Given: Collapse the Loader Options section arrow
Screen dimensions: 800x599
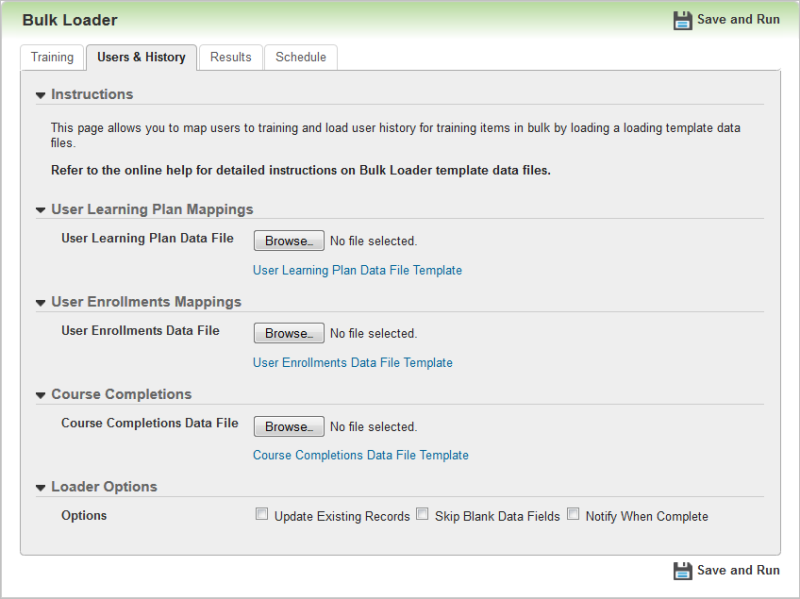Looking at the screenshot, I should tap(41, 487).
